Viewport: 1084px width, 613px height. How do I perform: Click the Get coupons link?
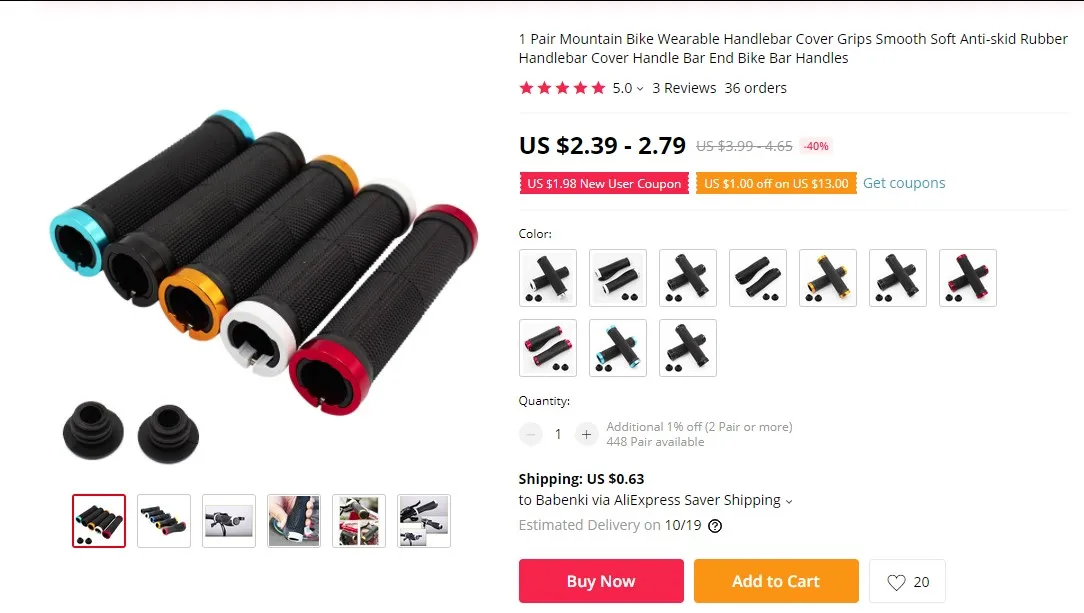point(904,183)
